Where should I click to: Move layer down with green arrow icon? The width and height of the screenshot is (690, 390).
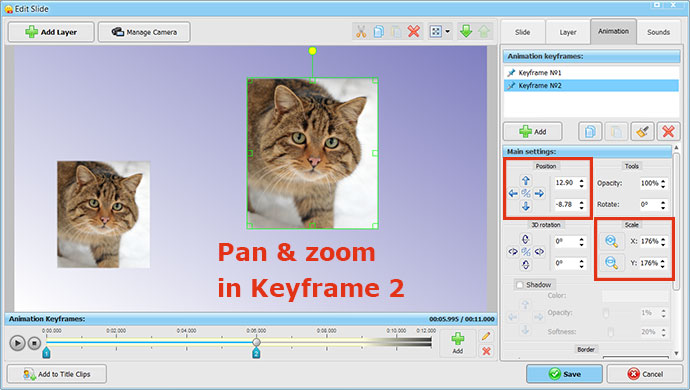(466, 31)
